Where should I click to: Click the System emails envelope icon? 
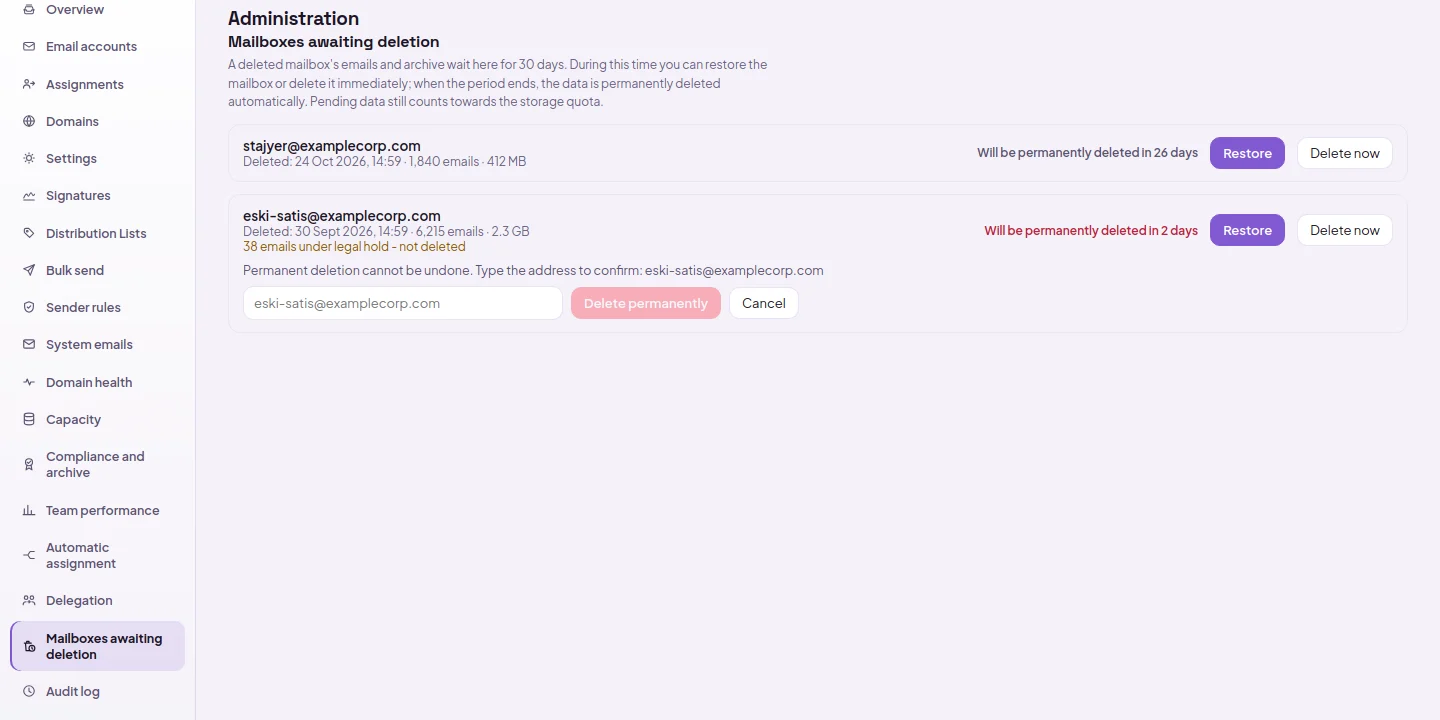click(x=29, y=345)
